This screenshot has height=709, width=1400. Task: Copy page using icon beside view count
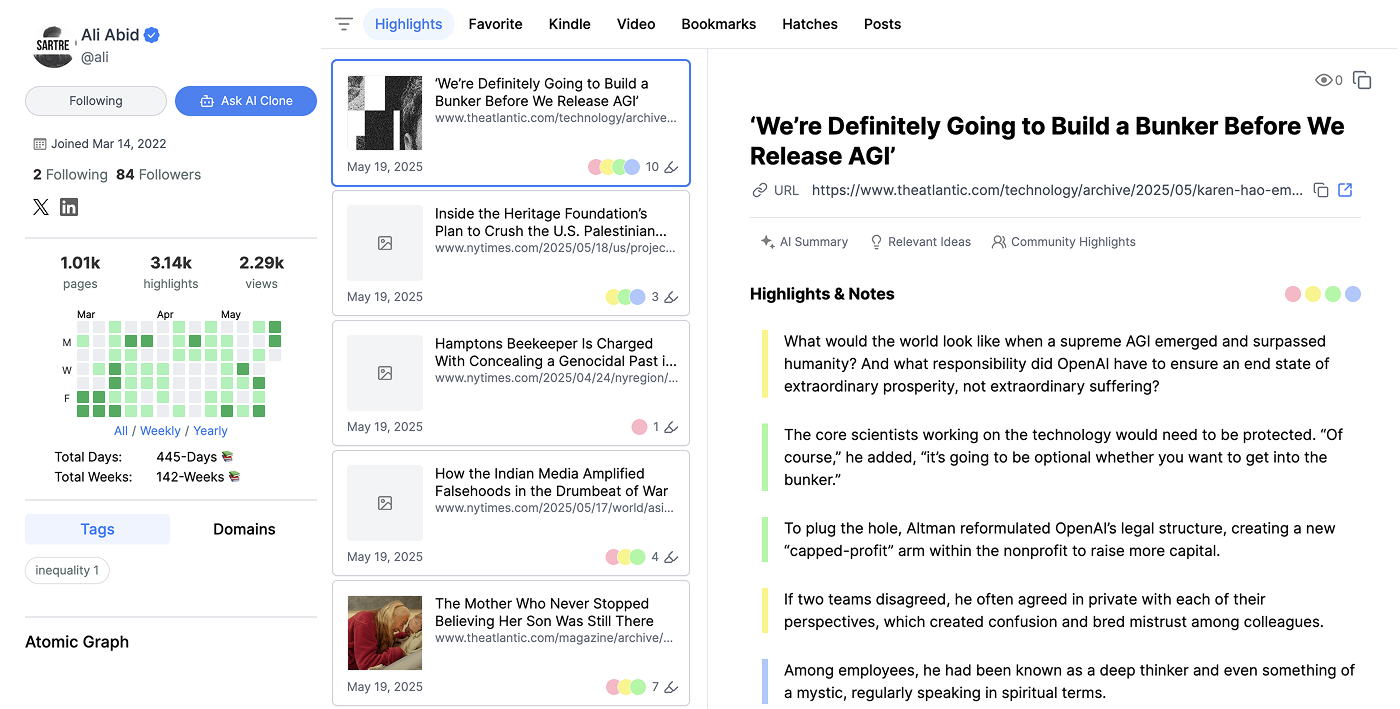pos(1362,80)
